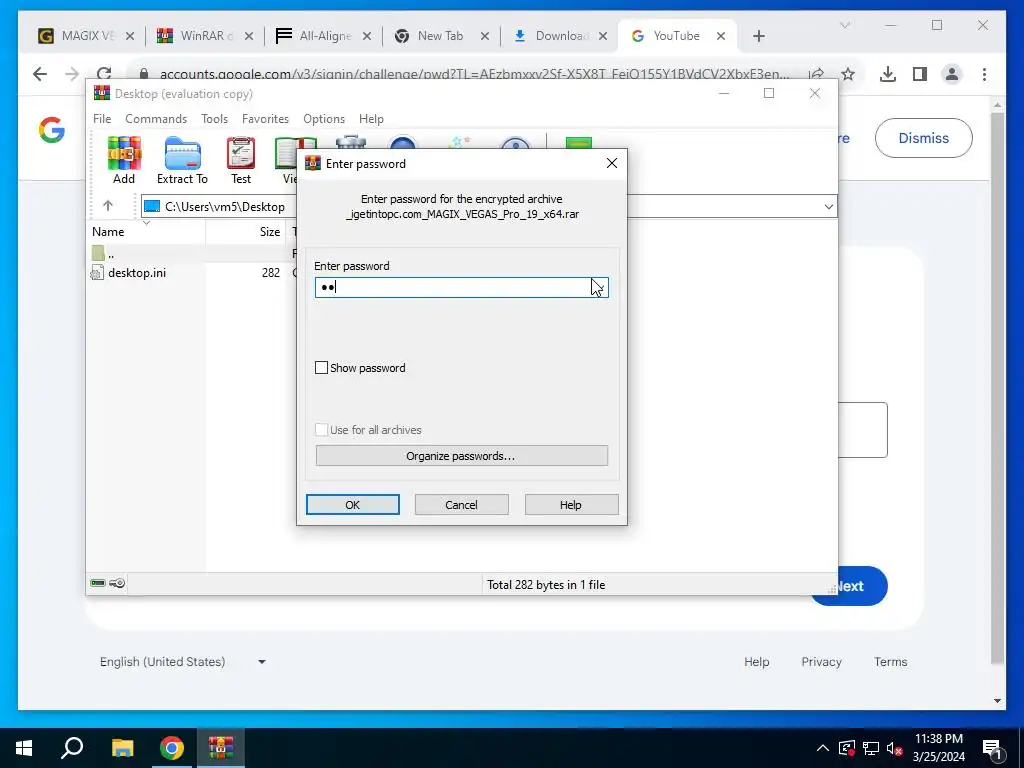
Task: Open the parent folder '..' entry
Action: [x=103, y=253]
